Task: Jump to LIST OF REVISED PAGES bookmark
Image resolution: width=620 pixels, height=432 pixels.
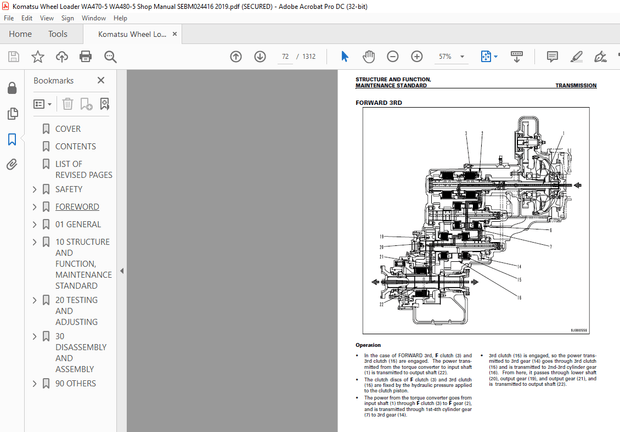Action: [x=84, y=169]
